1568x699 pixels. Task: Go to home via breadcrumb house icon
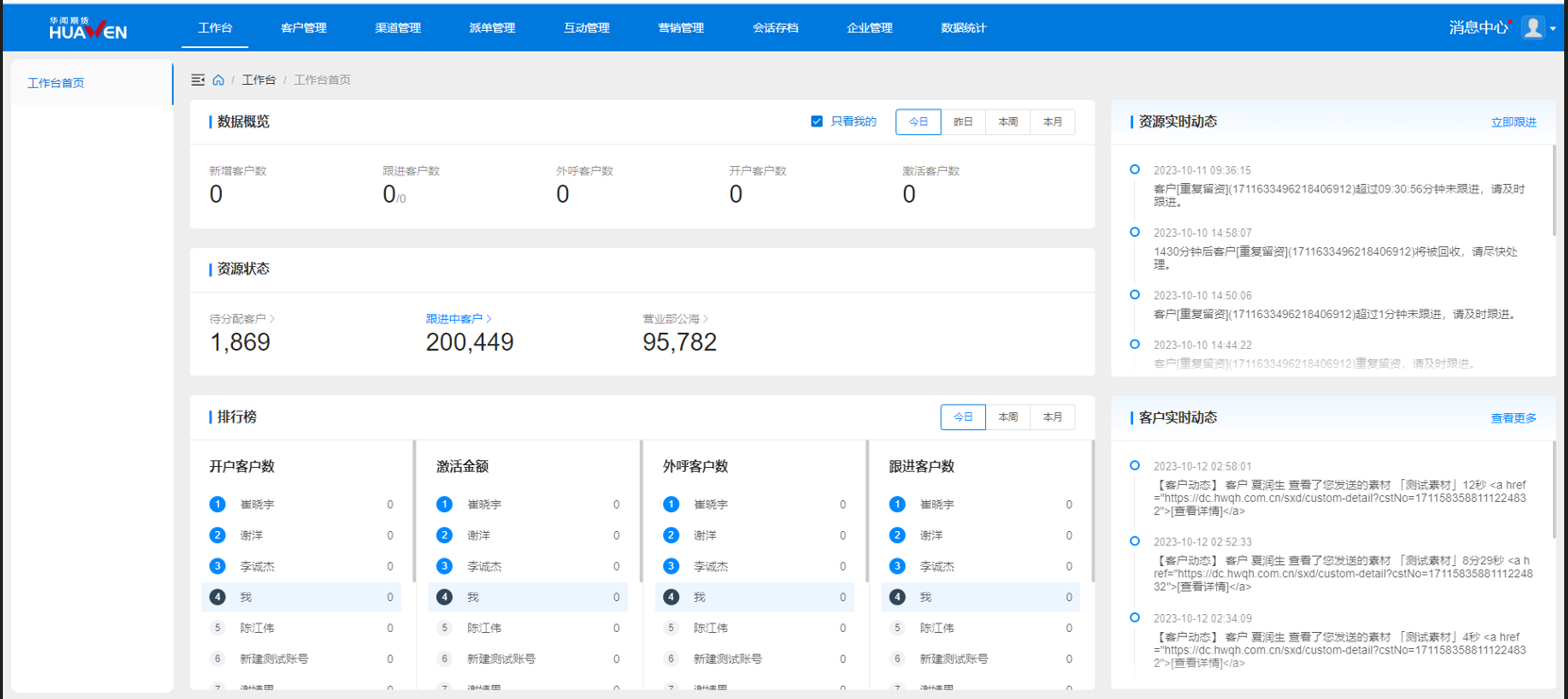pyautogui.click(x=218, y=80)
